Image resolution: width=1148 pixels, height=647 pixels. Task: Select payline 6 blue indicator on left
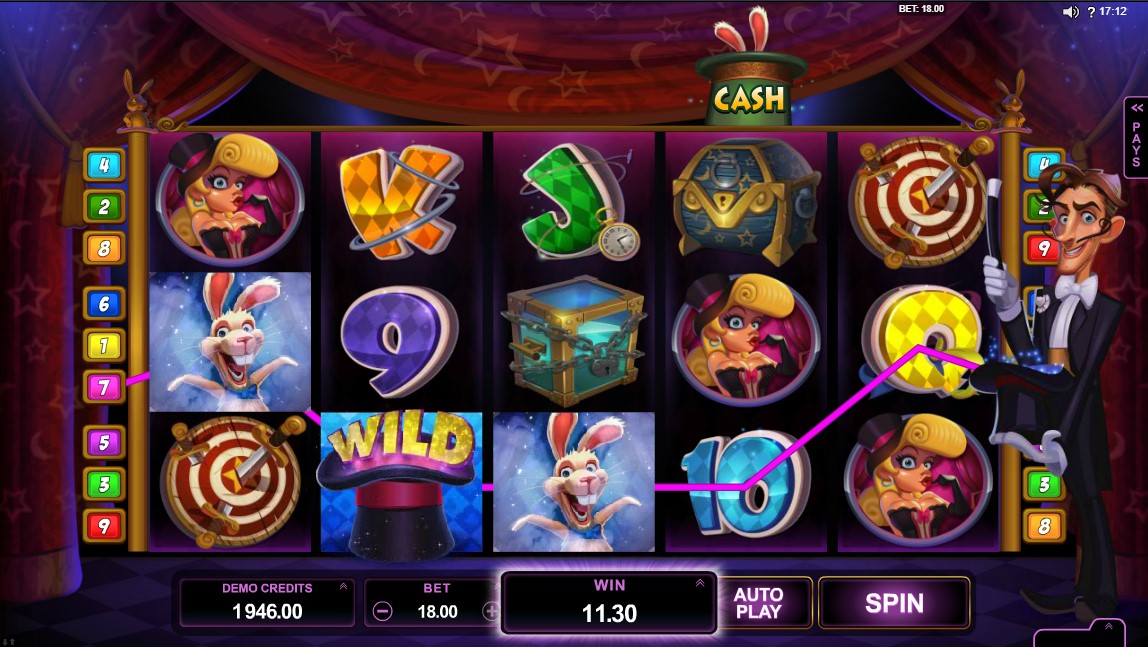(x=103, y=304)
